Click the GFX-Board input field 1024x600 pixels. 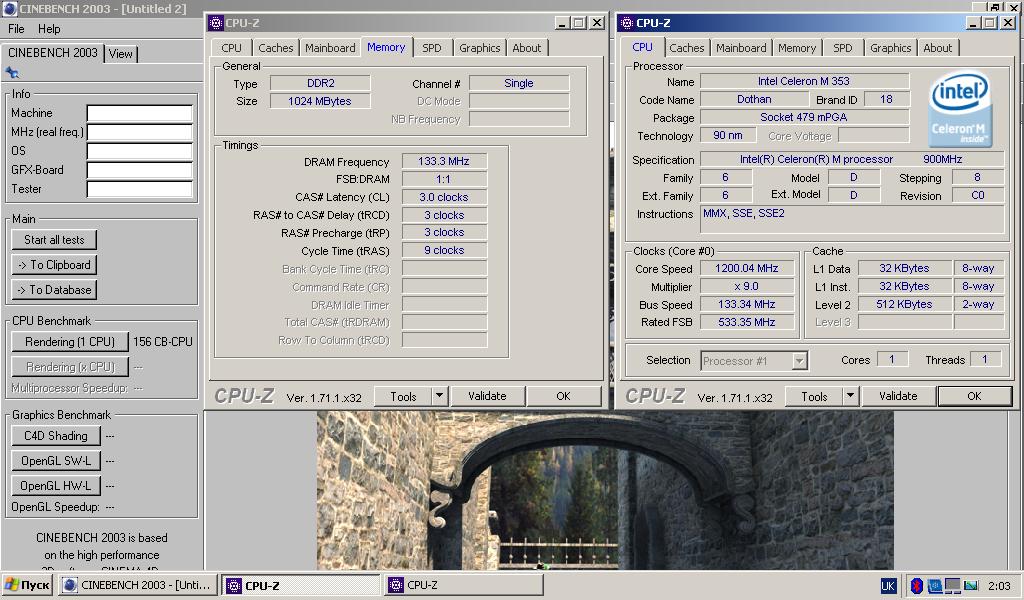[140, 170]
